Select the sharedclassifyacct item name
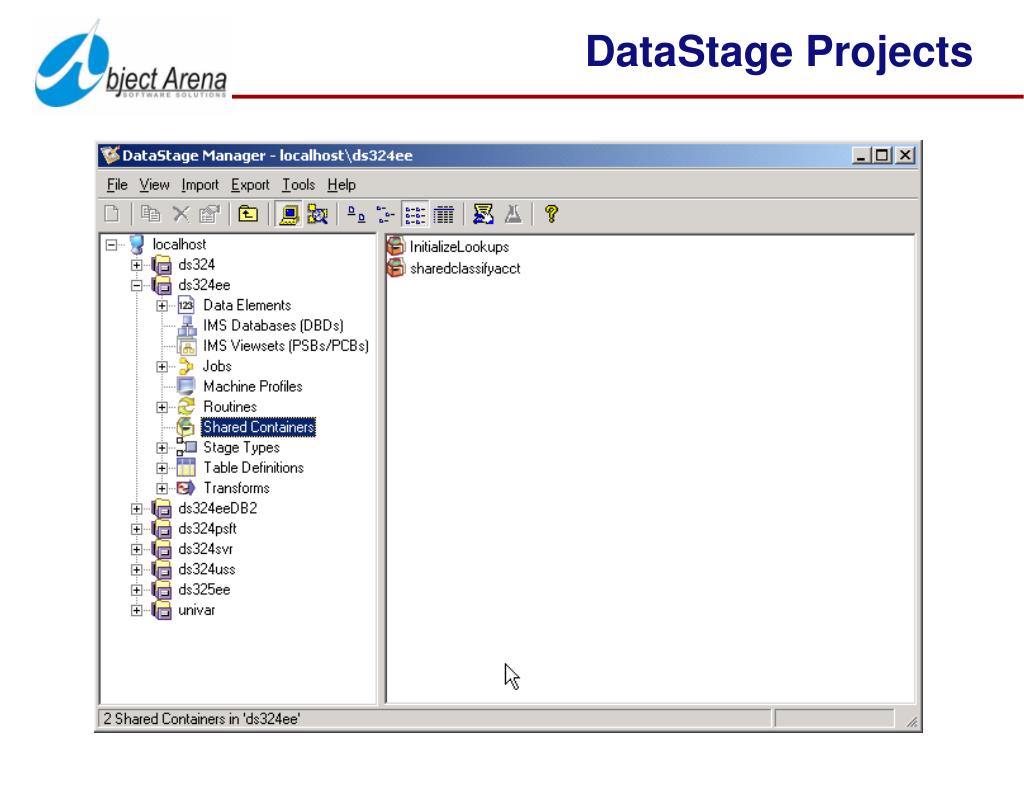 (x=465, y=268)
